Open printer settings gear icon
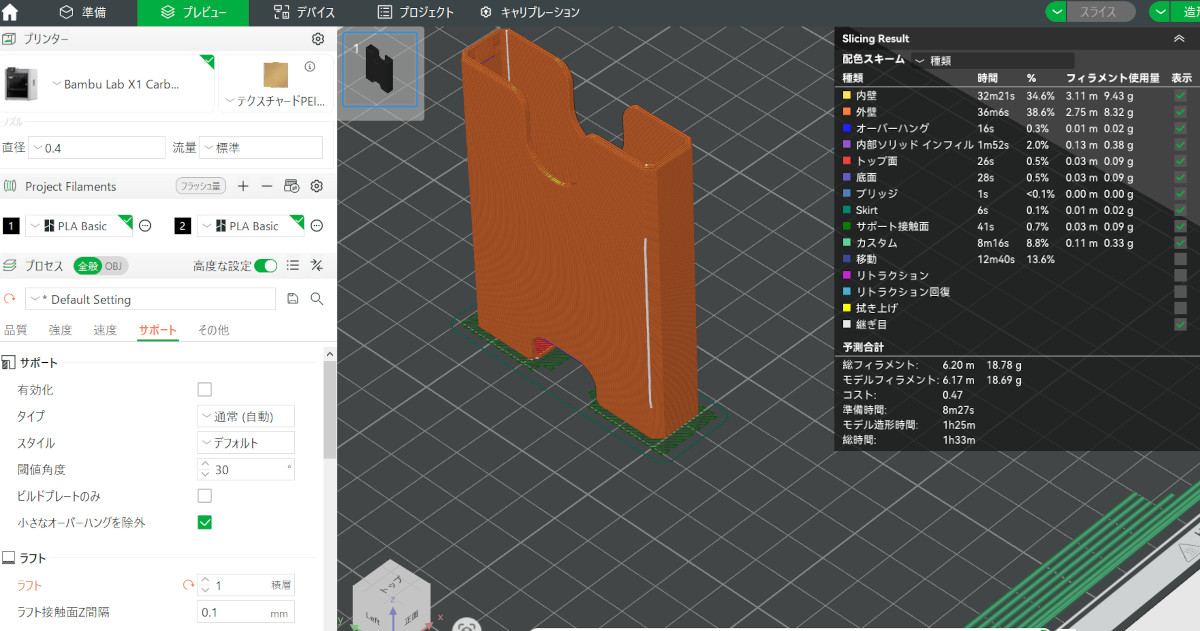Viewport: 1200px width, 631px height. (318, 39)
